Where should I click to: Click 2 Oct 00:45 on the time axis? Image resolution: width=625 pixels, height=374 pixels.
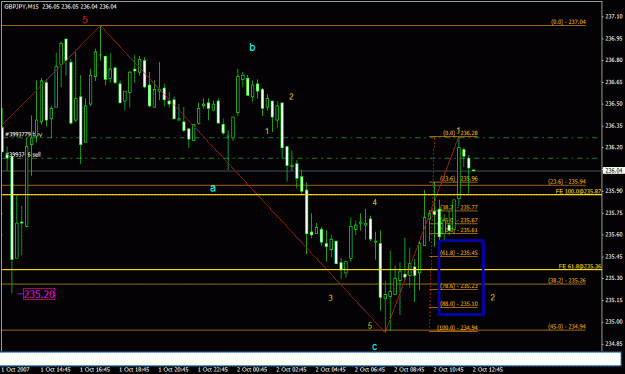click(x=252, y=370)
